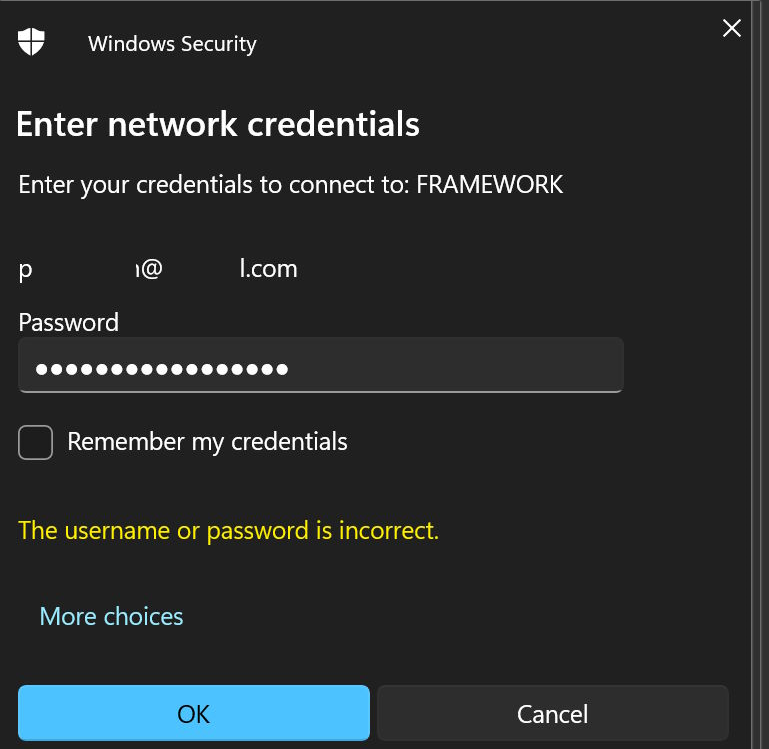The image size is (769, 749).
Task: Click empty end of the password box
Action: point(500,366)
